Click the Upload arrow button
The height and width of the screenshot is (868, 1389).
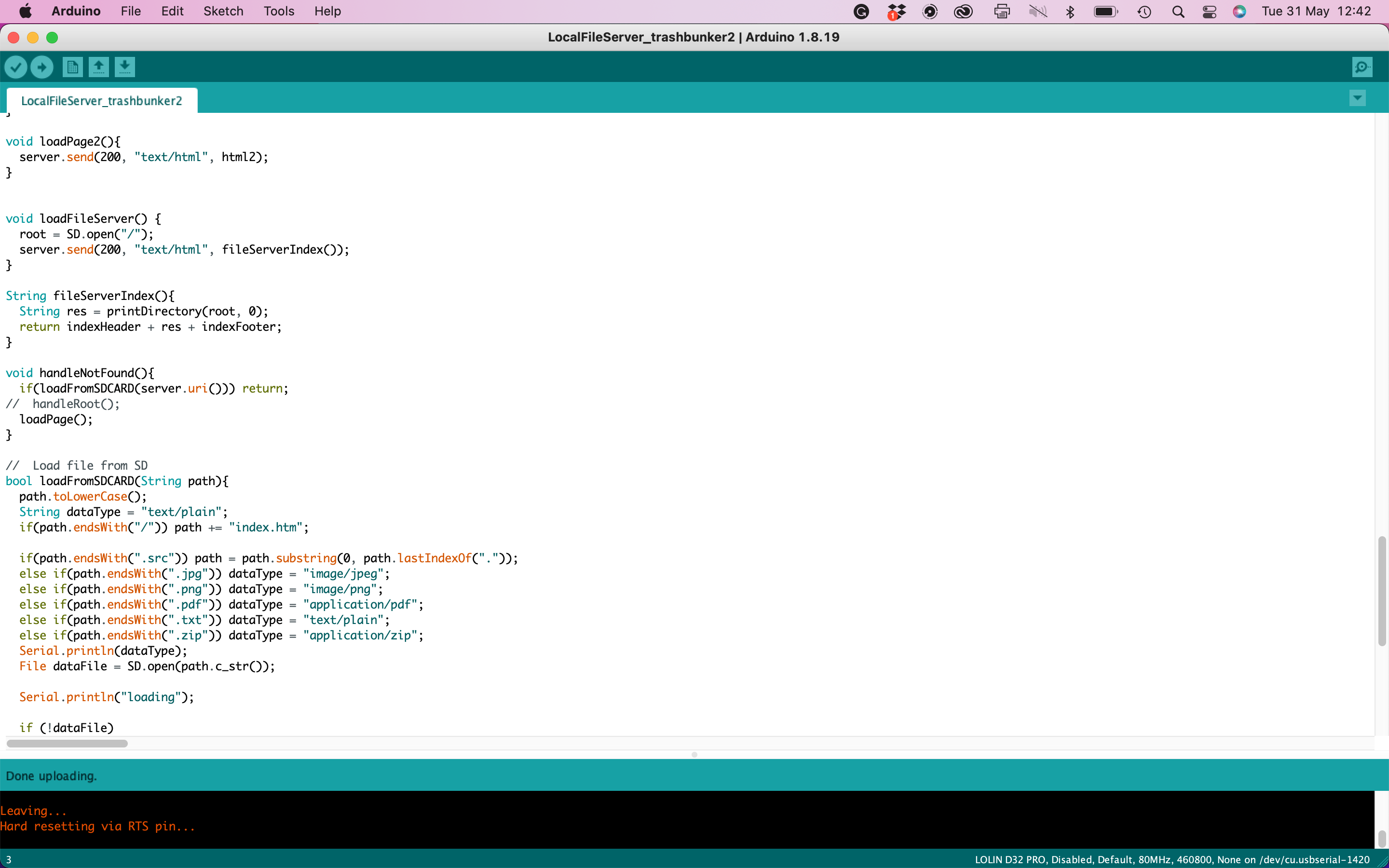click(x=42, y=67)
